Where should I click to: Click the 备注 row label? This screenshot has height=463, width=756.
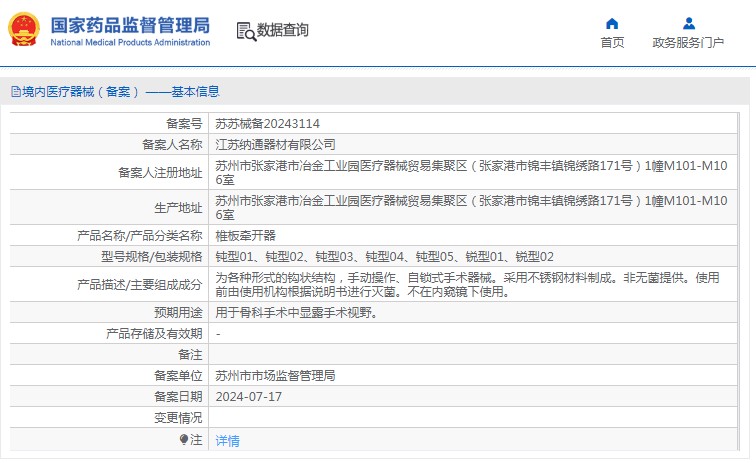190,355
